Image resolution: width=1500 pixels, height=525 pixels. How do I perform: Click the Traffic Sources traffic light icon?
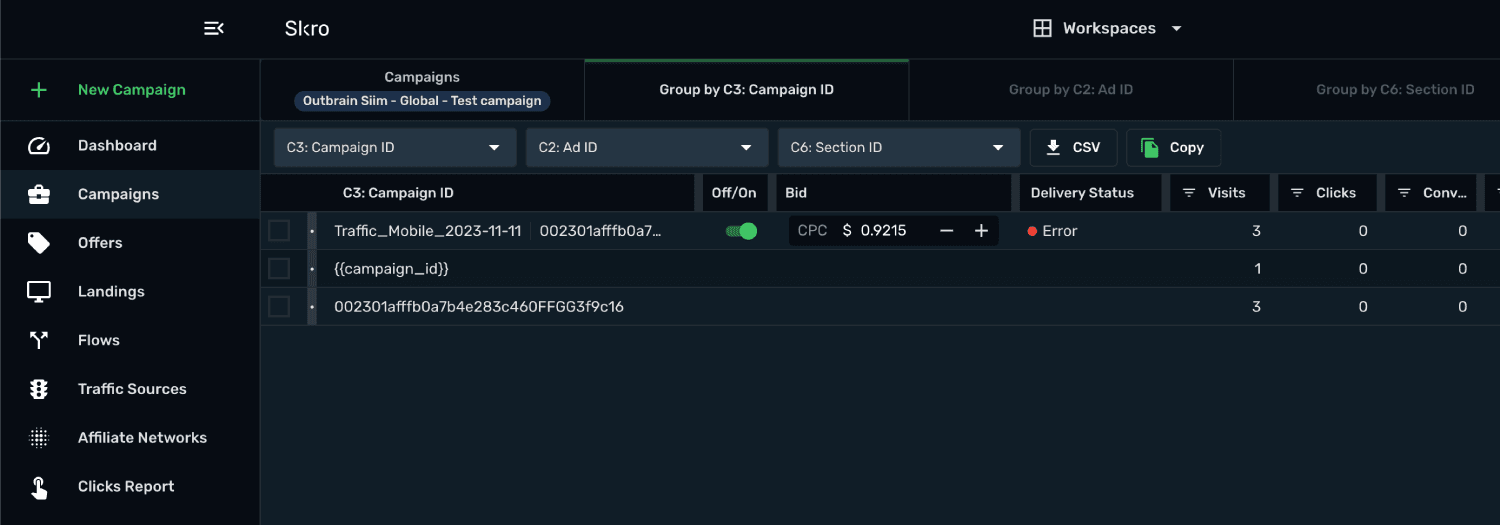39,389
